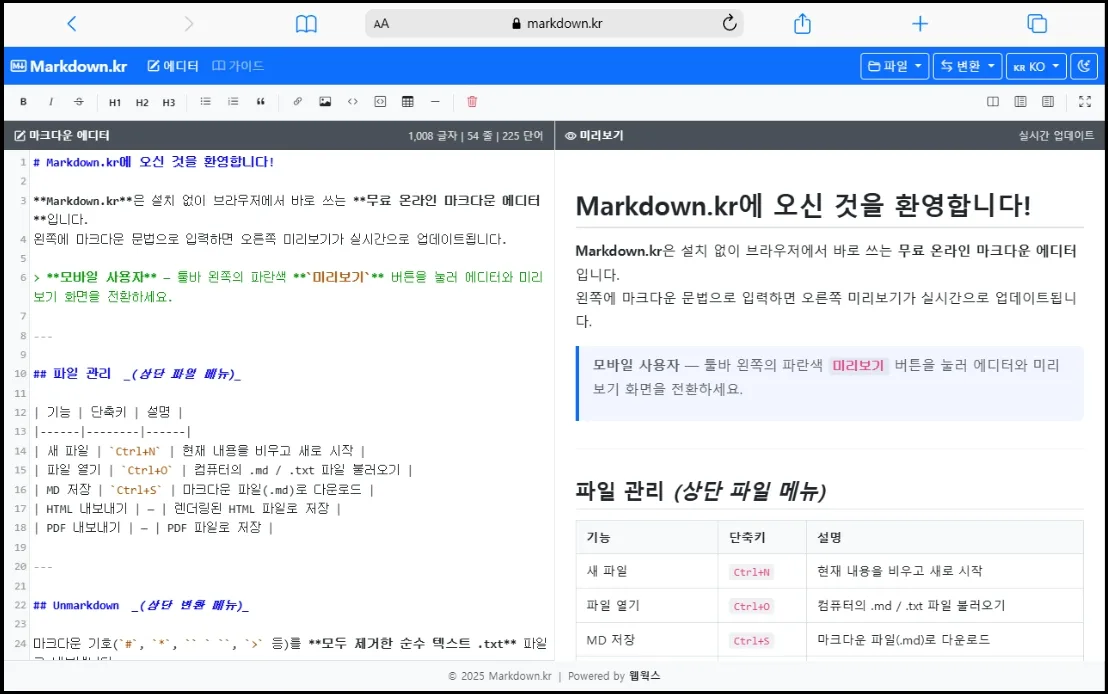The image size is (1108, 694).
Task: Select the markdown.kr address bar
Action: click(557, 23)
